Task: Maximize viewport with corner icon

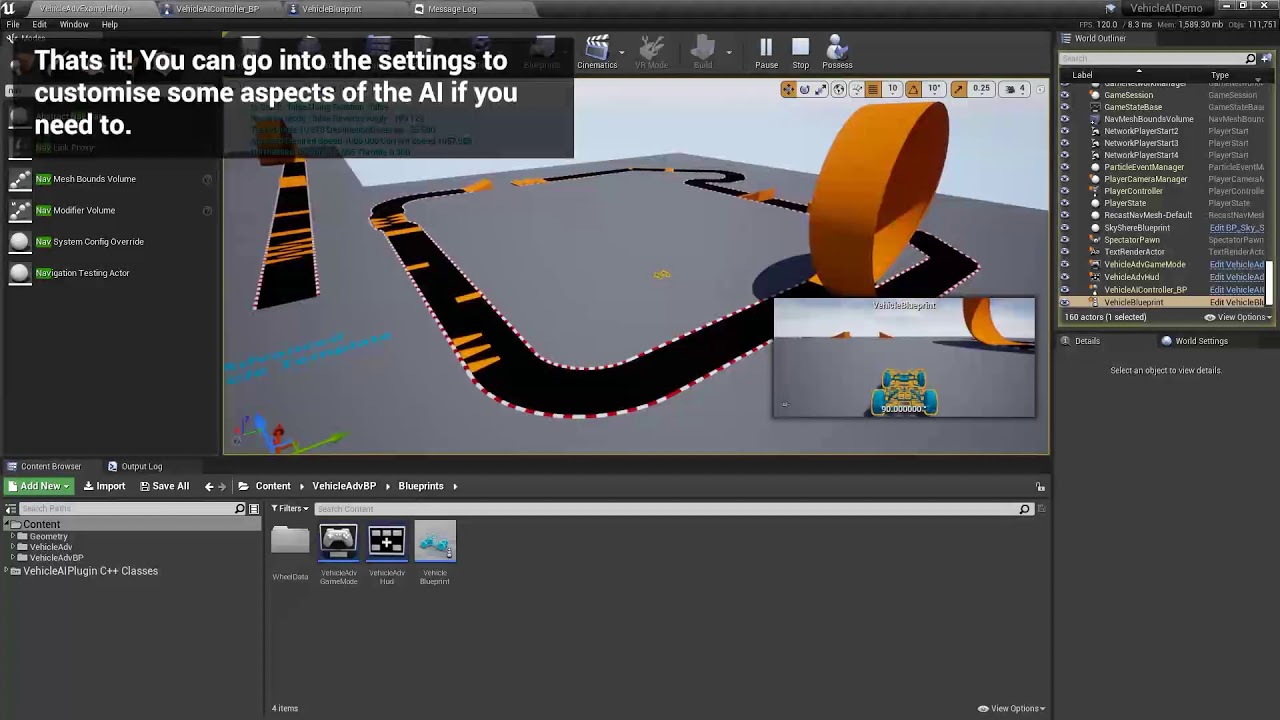Action: click(x=1040, y=89)
